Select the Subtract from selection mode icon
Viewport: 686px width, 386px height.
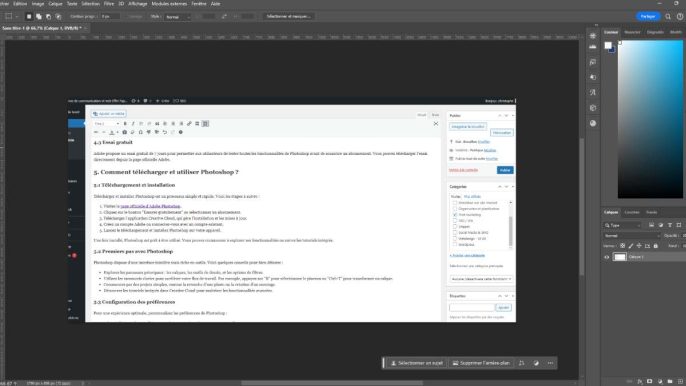(48, 17)
